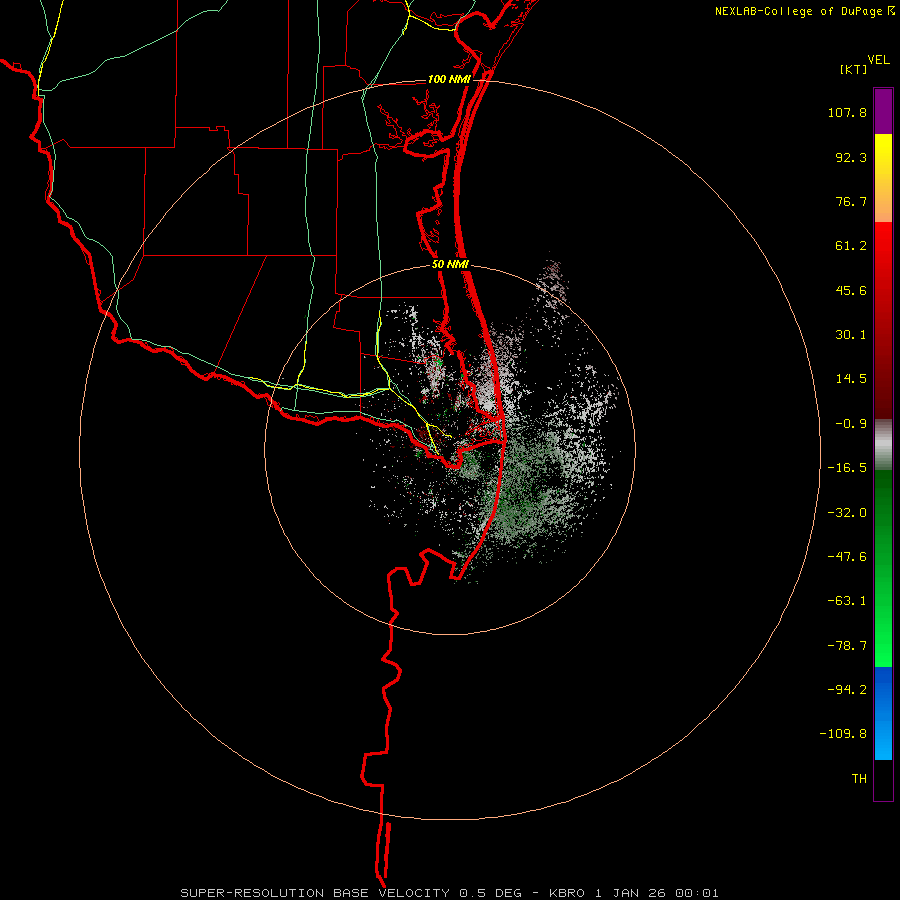This screenshot has height=900, width=900.
Task: Click the -109.8 velocity legend value
Action: (x=843, y=734)
